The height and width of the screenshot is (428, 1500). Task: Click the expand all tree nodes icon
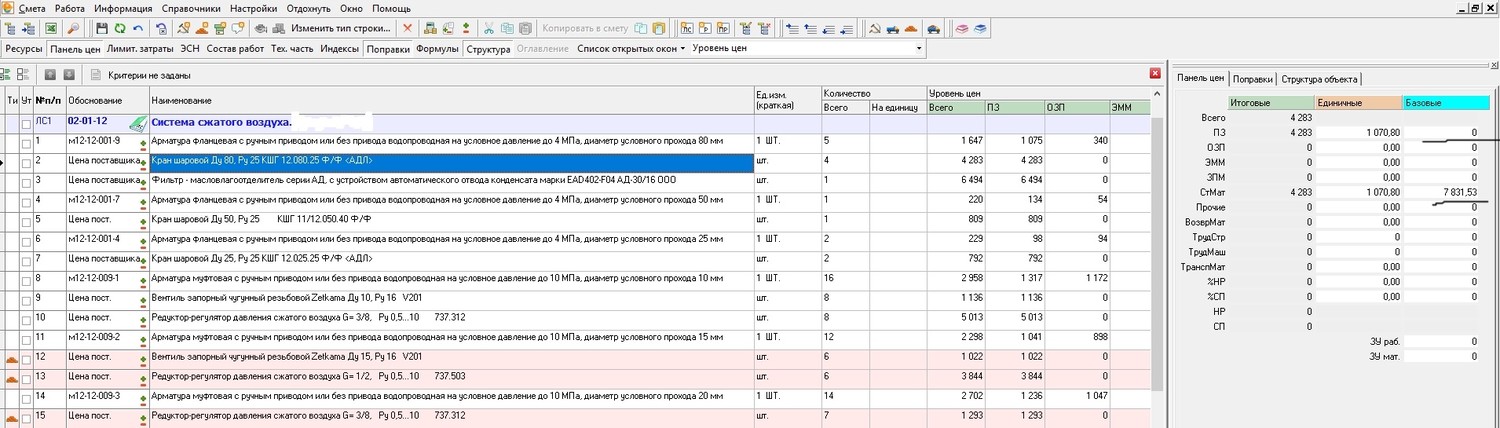click(x=7, y=75)
